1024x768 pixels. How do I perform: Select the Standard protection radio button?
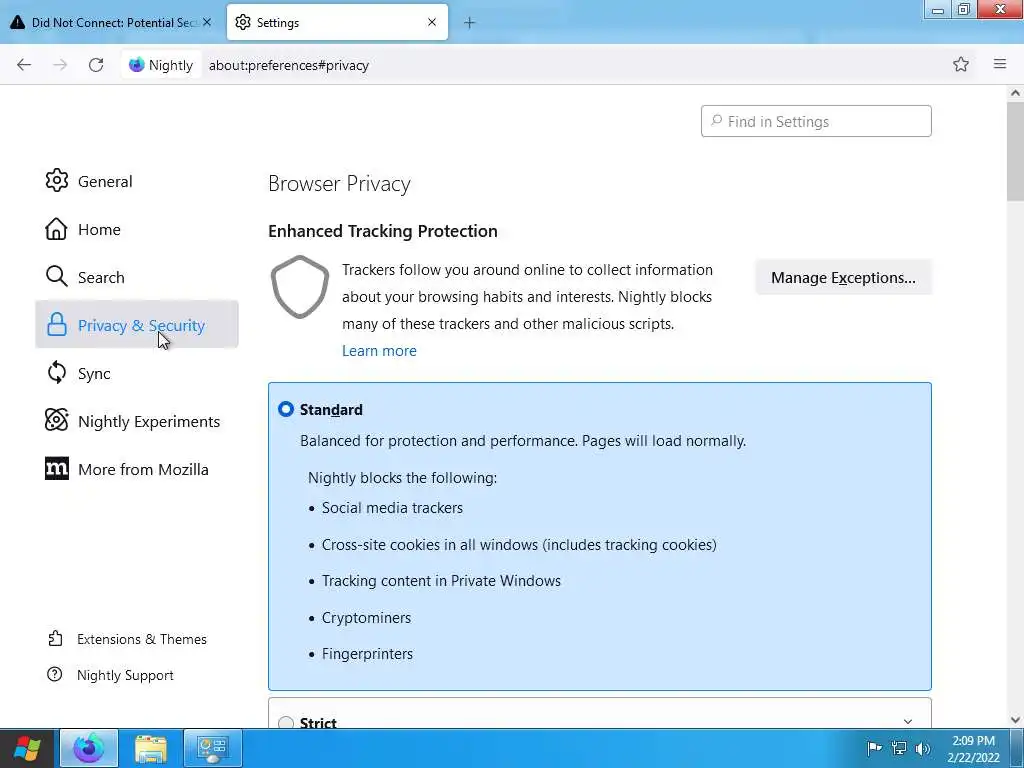tap(286, 409)
